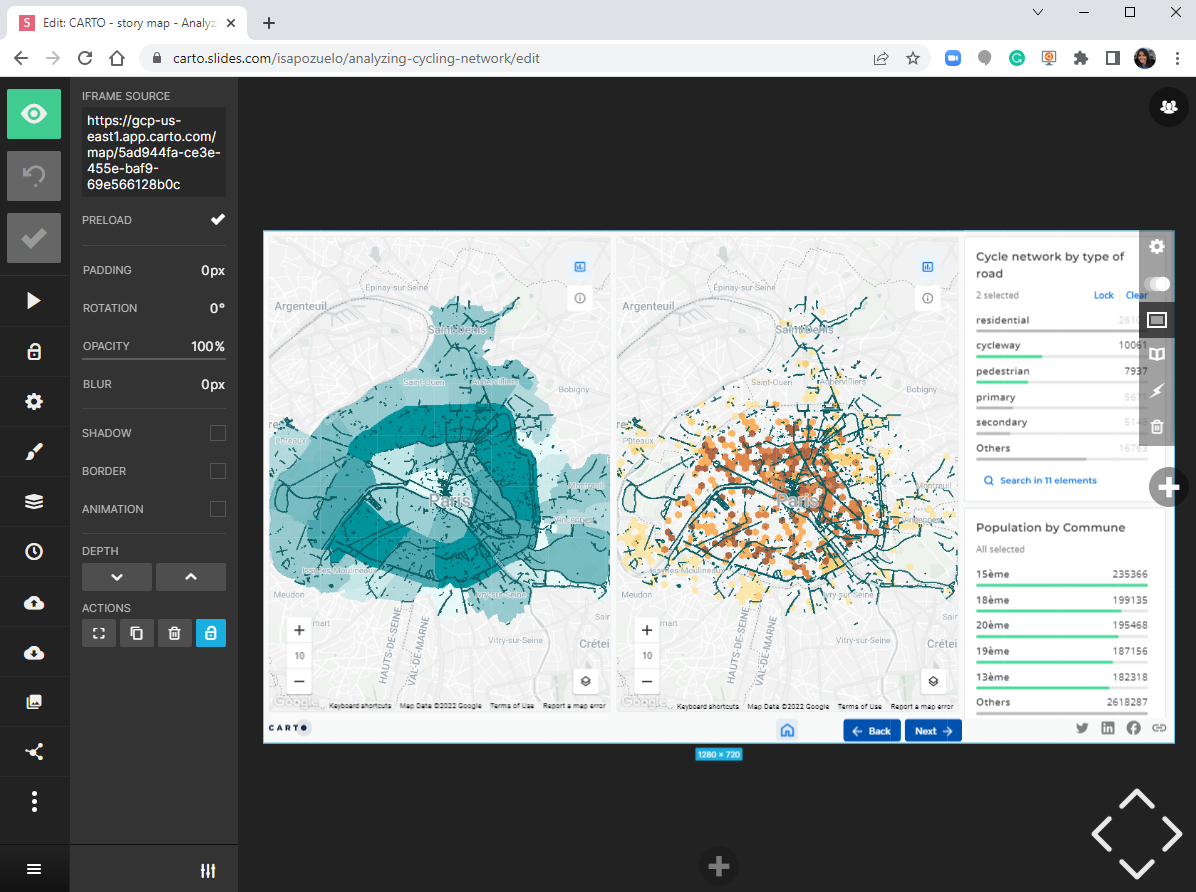Open collaborators icon at top right
Screen dimensions: 1196x892
[x=1168, y=106]
